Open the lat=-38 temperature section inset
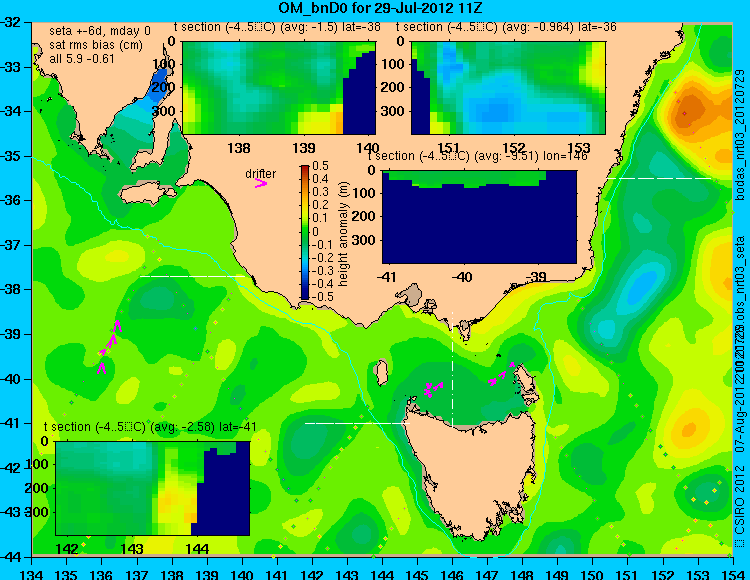This screenshot has height=580, width=750. (x=279, y=88)
